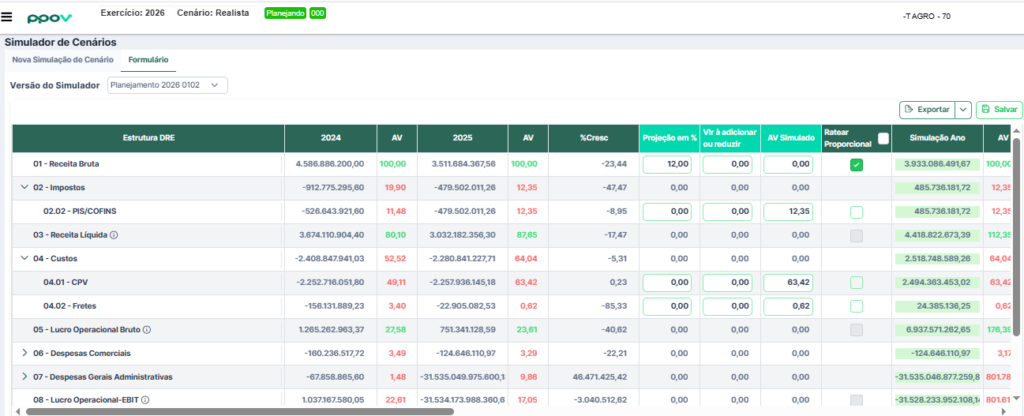
Task: Click Projeção em % field for Receita Bruta
Action: tap(666, 164)
